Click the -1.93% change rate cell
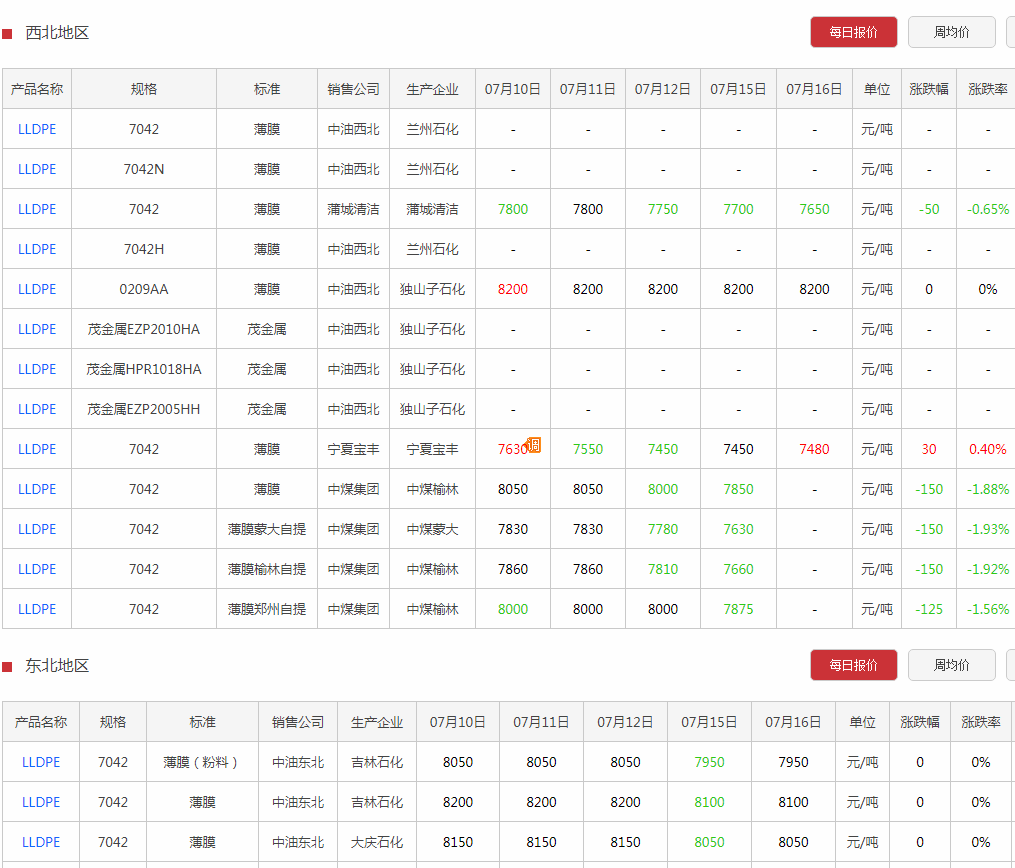The width and height of the screenshot is (1015, 868). (x=988, y=529)
